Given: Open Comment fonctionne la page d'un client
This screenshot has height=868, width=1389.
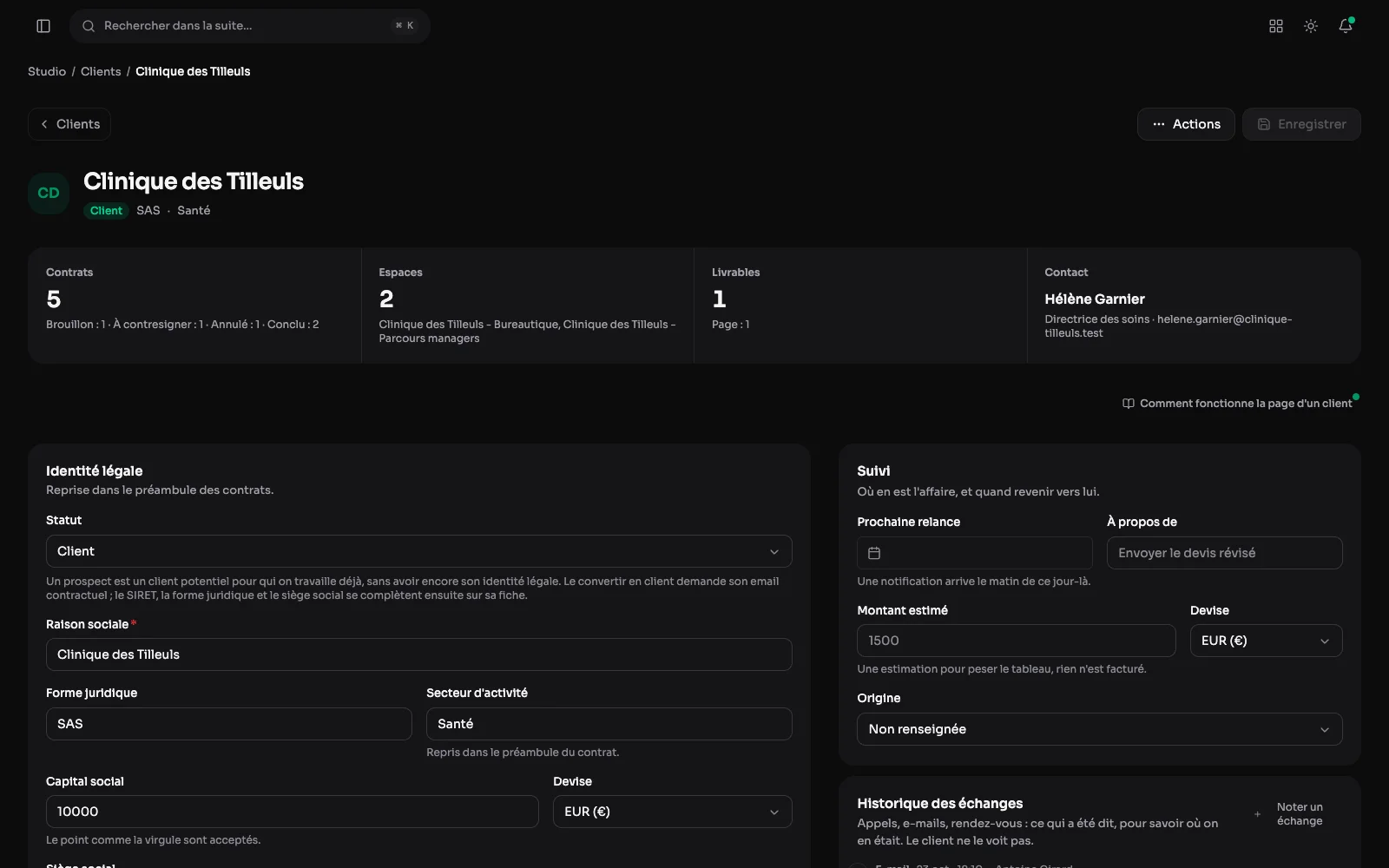Looking at the screenshot, I should (x=1237, y=404).
